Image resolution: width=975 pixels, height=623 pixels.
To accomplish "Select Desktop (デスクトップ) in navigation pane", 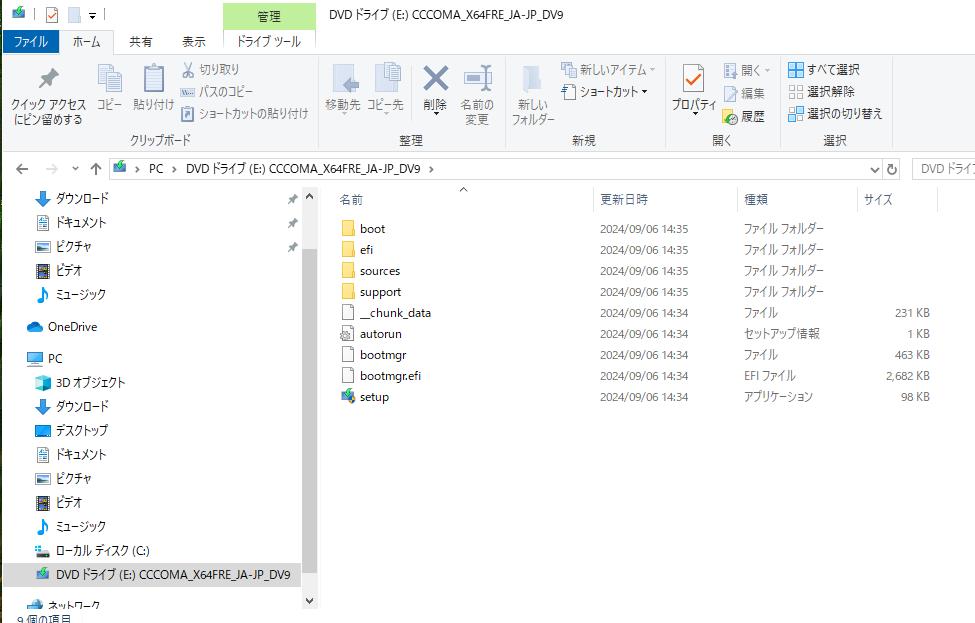I will click(x=81, y=430).
